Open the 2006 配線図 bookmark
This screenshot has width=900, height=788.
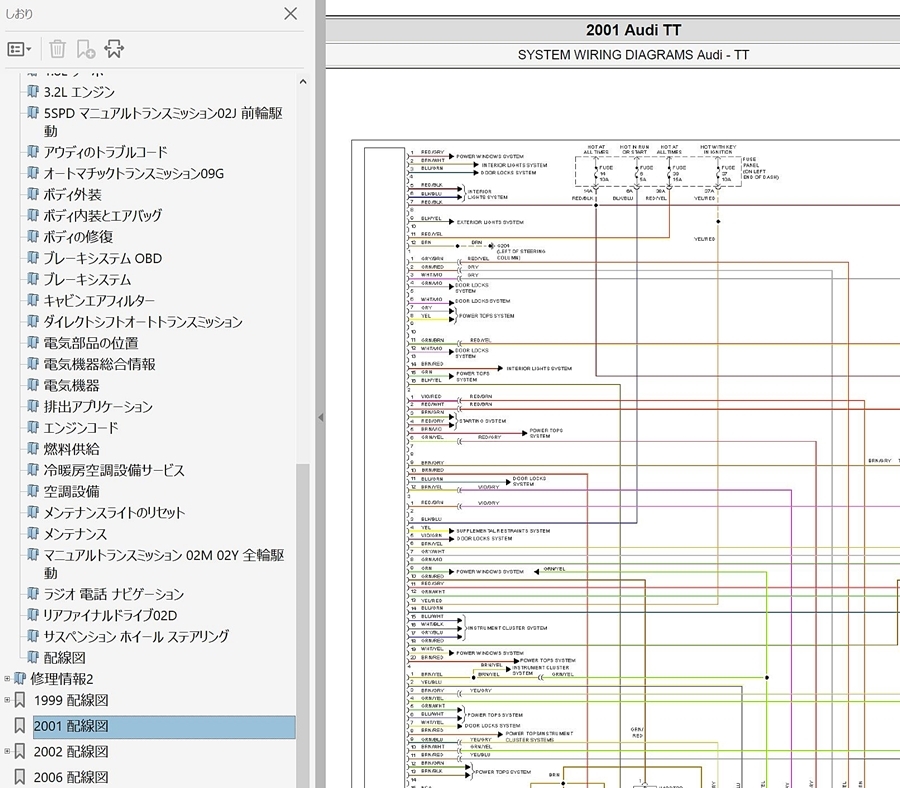(71, 777)
